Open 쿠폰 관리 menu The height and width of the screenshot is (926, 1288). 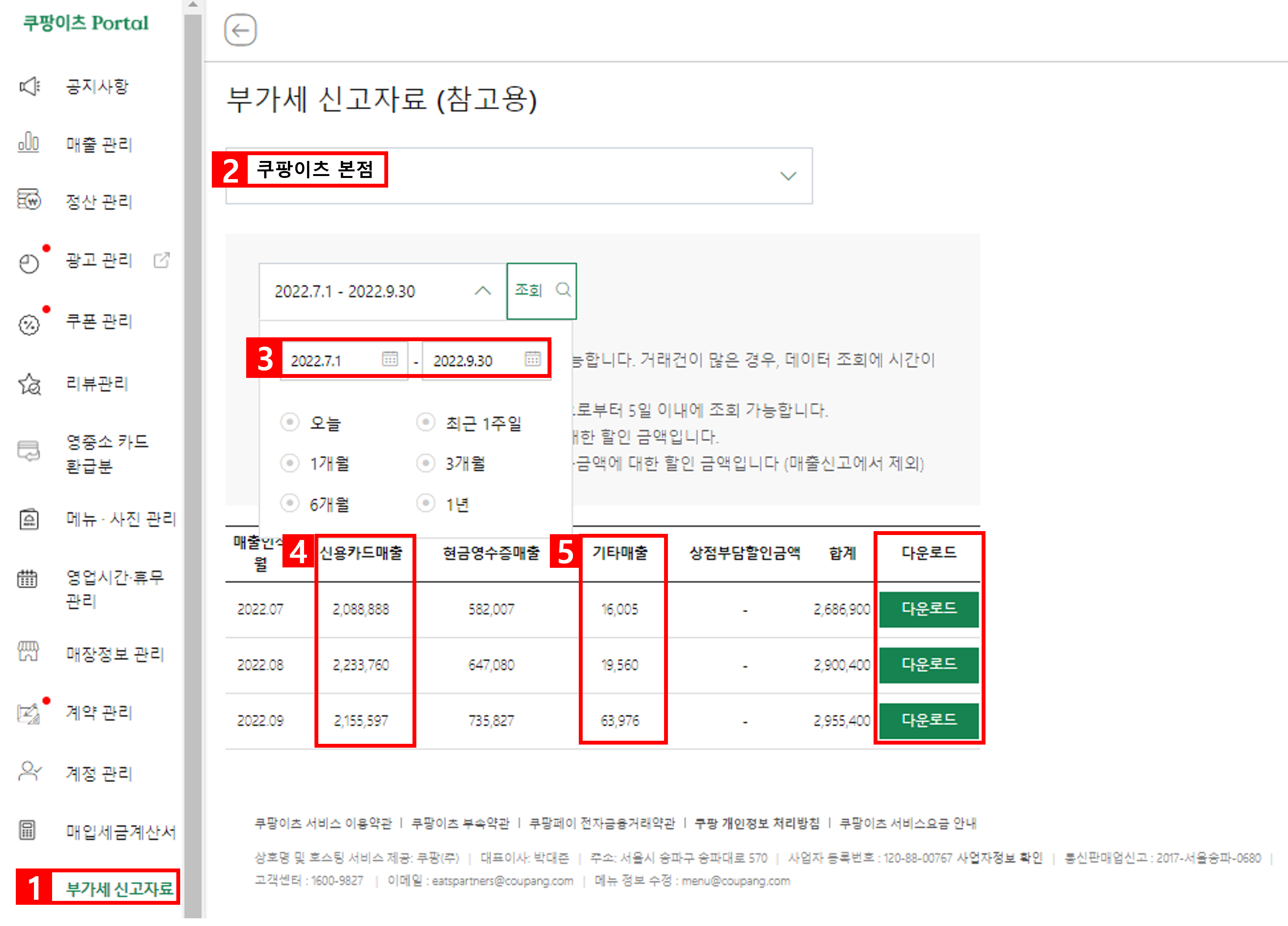click(99, 322)
